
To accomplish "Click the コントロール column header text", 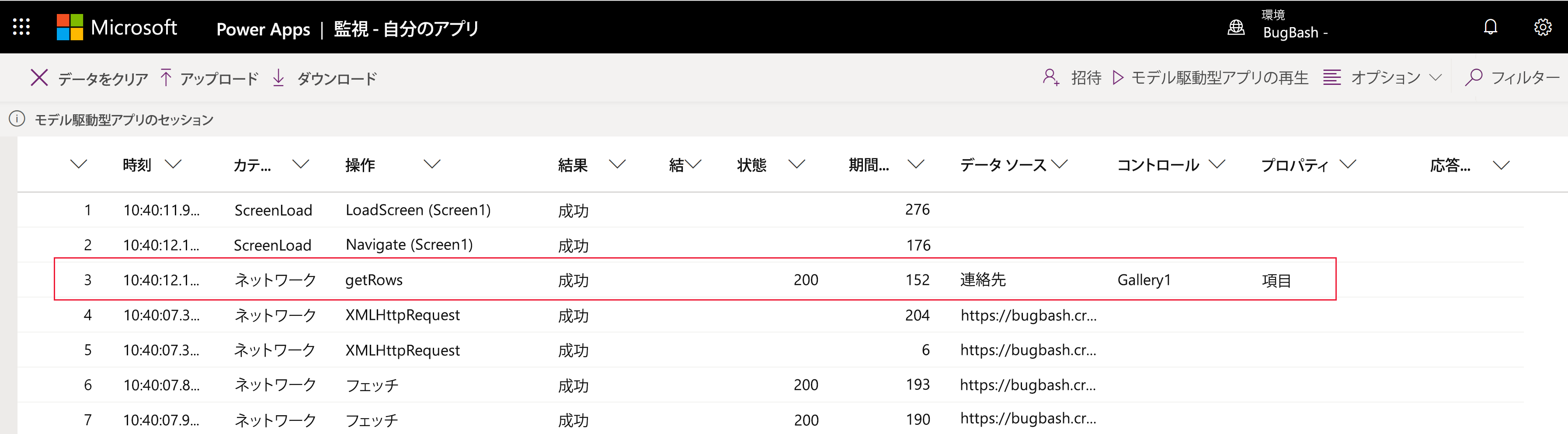I will click(x=1158, y=164).
